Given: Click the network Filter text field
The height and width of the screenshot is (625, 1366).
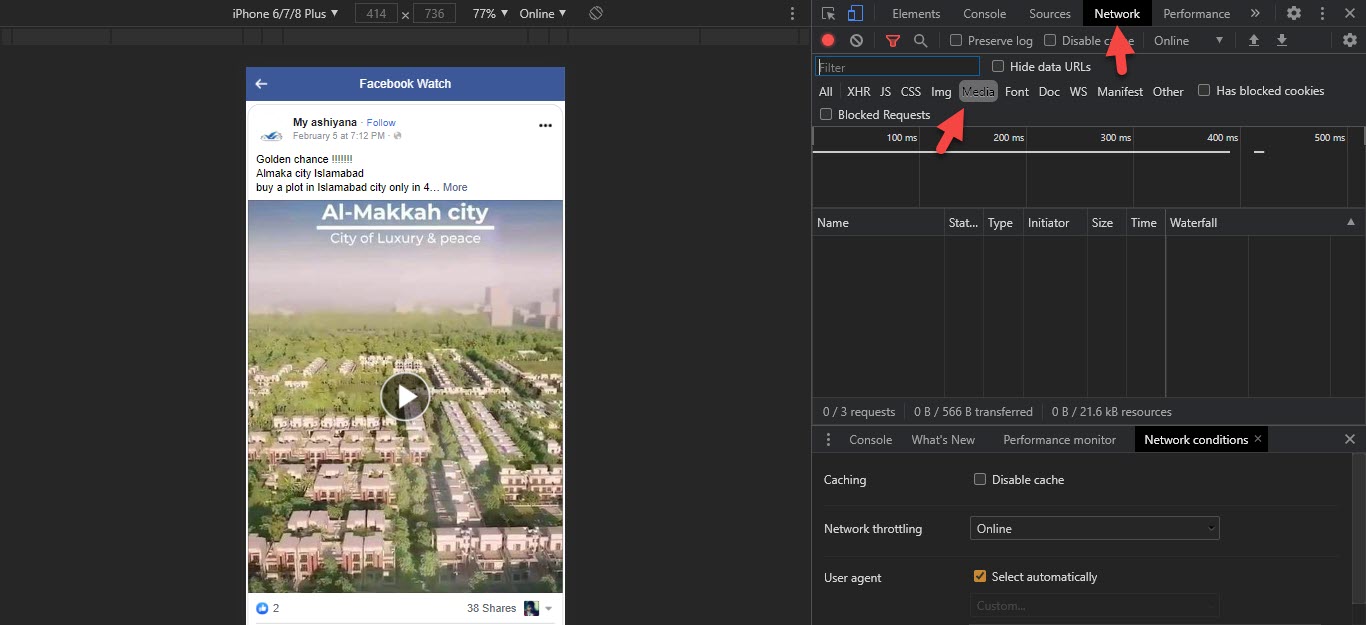Looking at the screenshot, I should (897, 67).
